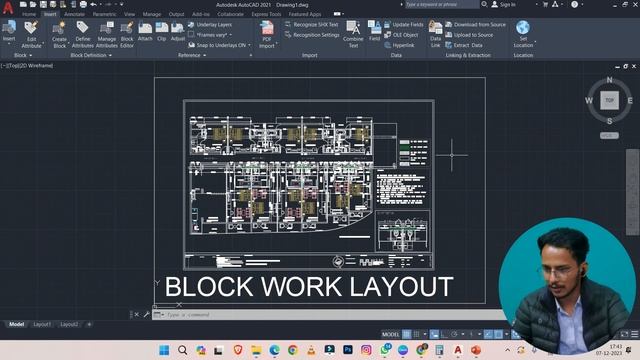Click the Undo arrow in quick access toolbar
640x360 pixels.
93,4
